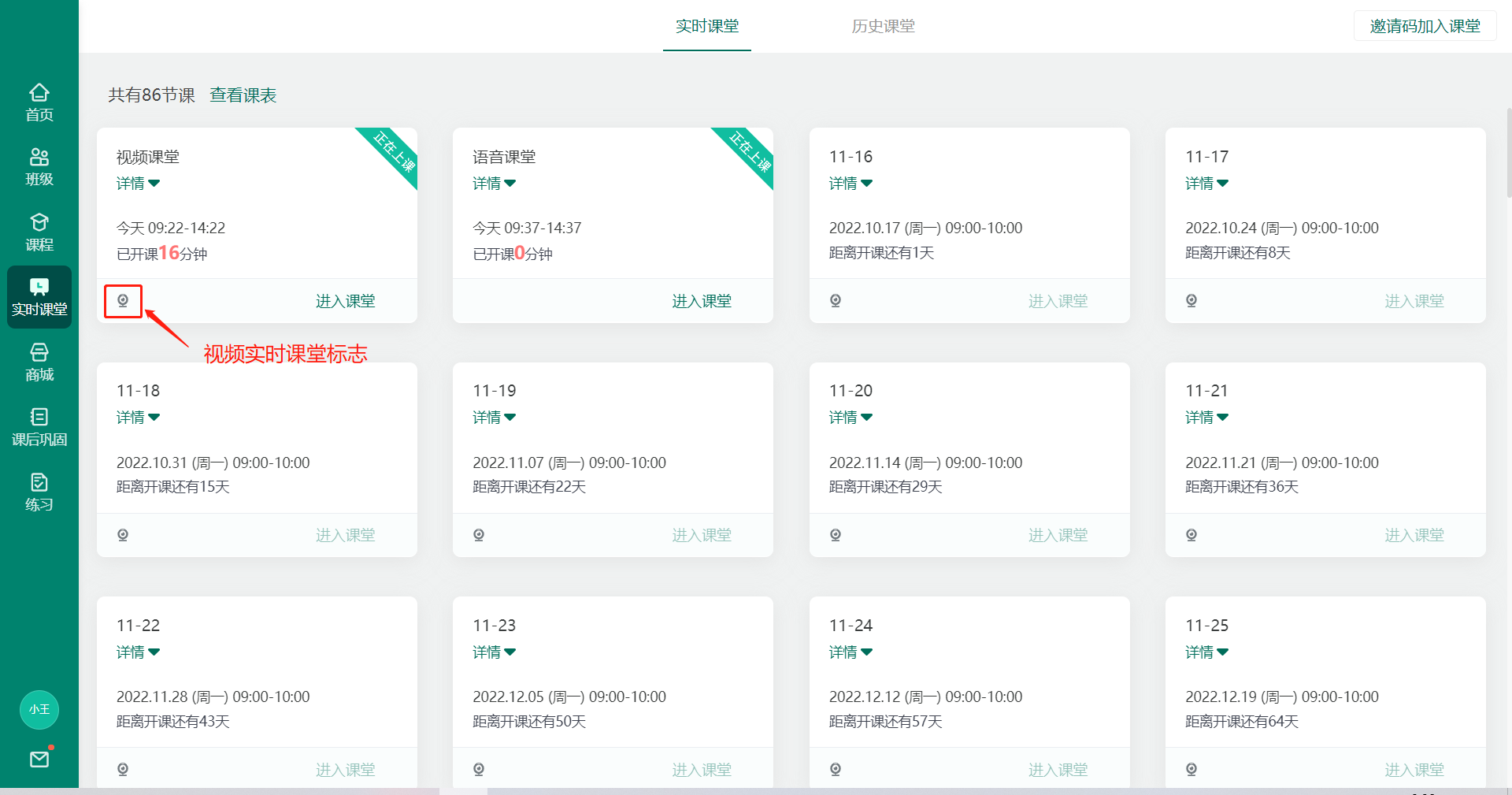Screen dimensions: 1512x795
Task: Open the 商城 sidebar icon
Action: (39, 362)
